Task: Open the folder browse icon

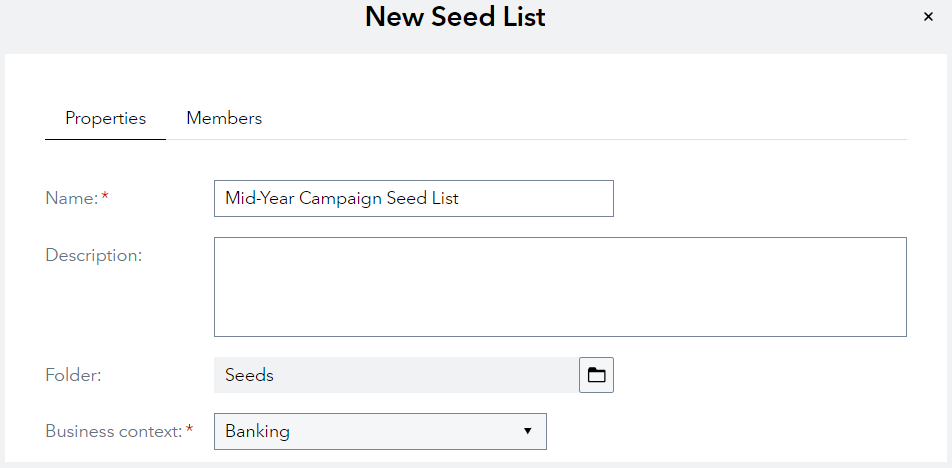Action: [596, 375]
